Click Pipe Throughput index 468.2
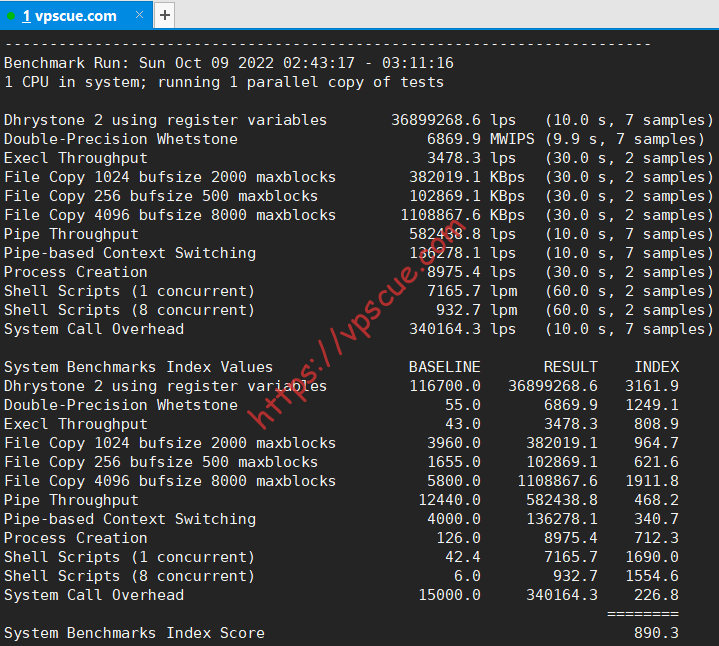The height and width of the screenshot is (646, 719). click(656, 500)
